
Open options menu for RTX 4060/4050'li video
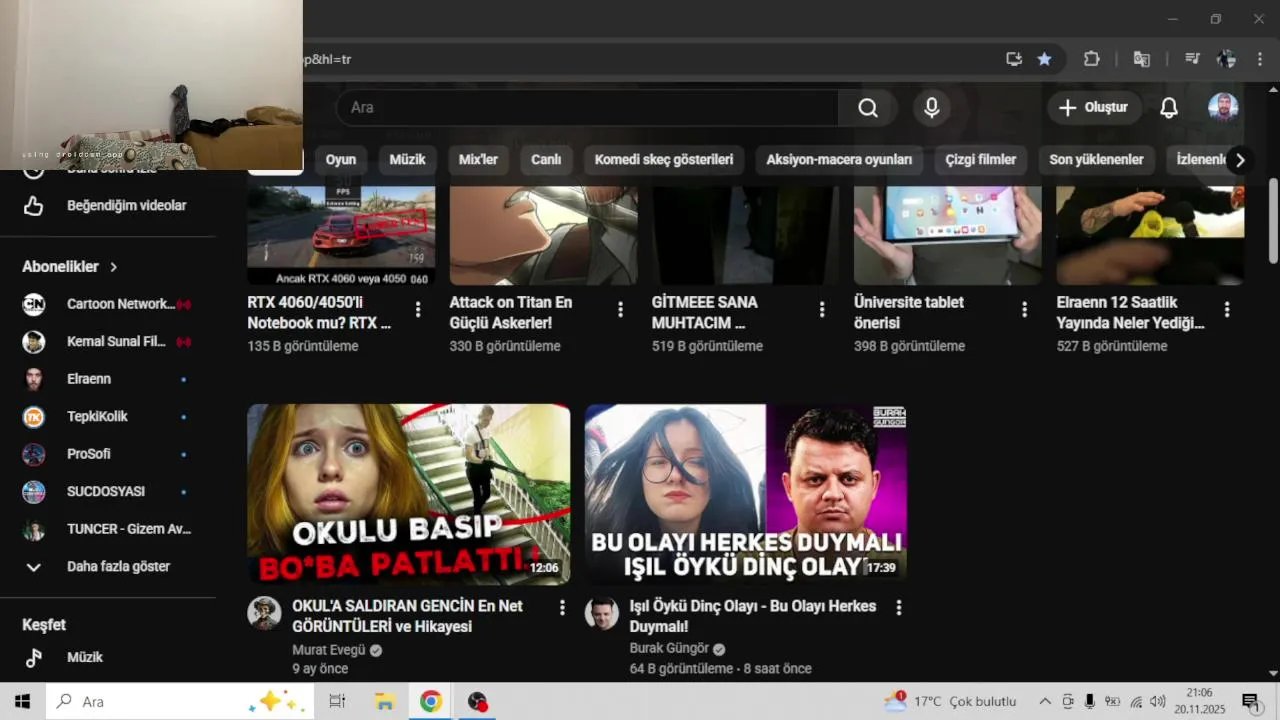(418, 310)
